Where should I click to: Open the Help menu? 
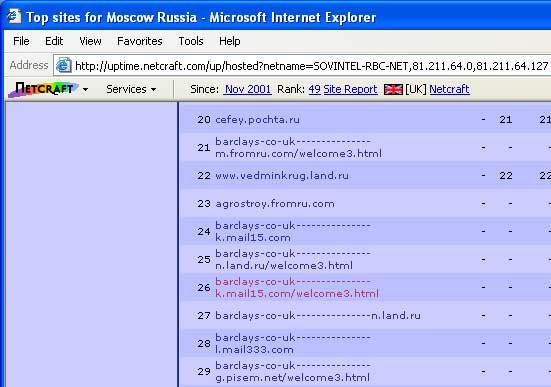point(229,41)
